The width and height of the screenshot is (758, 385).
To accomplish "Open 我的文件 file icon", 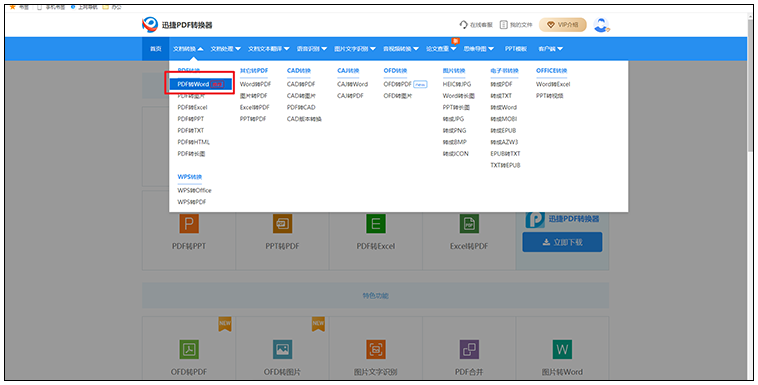I will pos(504,25).
